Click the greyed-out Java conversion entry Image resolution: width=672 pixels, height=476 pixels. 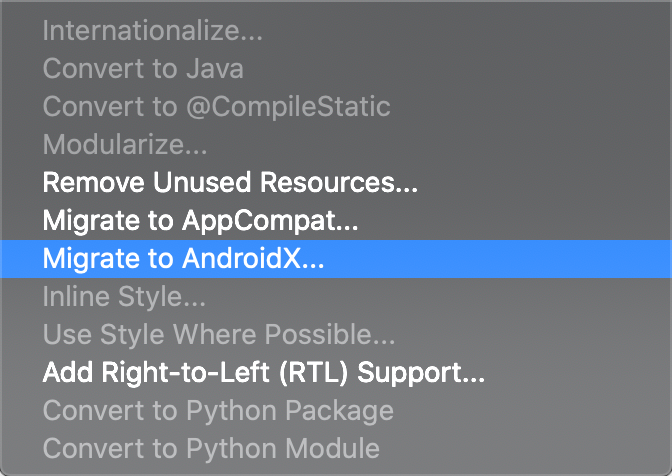[142, 69]
